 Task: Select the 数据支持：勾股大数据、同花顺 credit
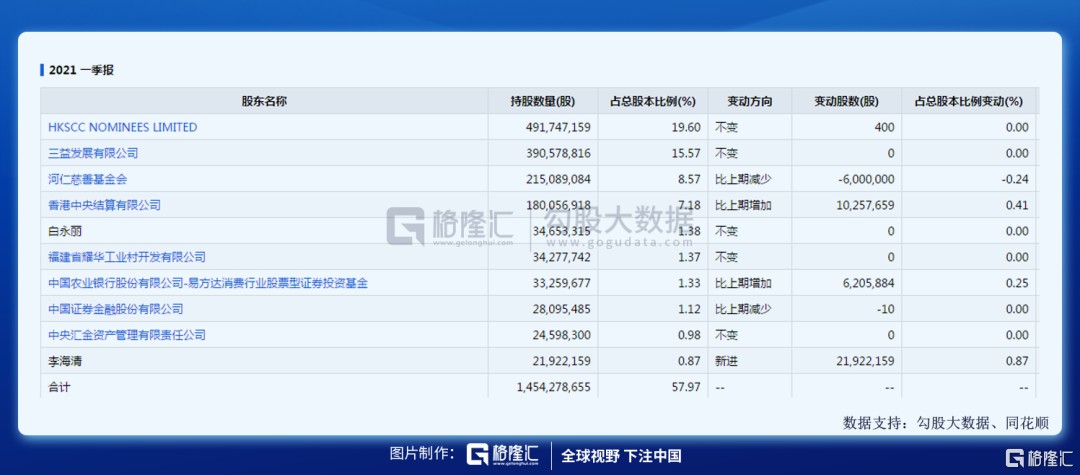946,423
